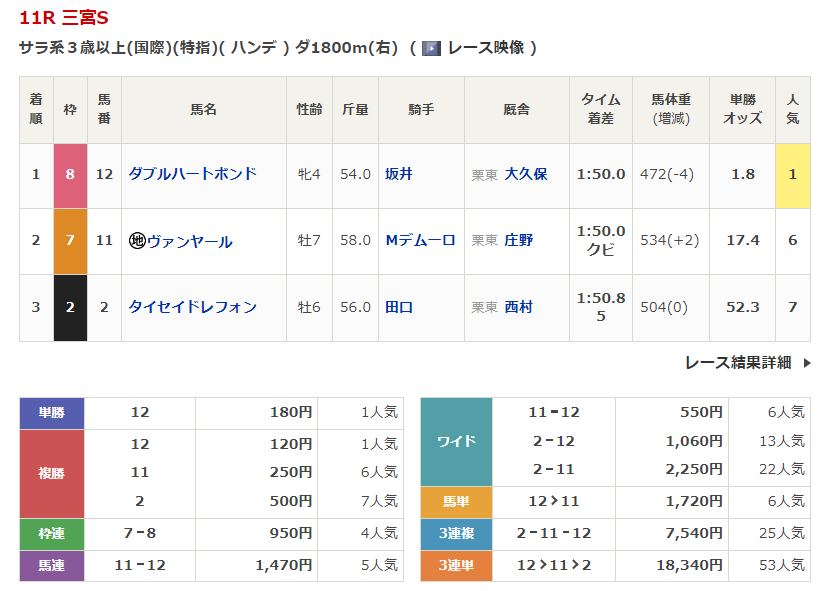Click the race video play icon
Screen dimensions: 826x591
[x=431, y=48]
